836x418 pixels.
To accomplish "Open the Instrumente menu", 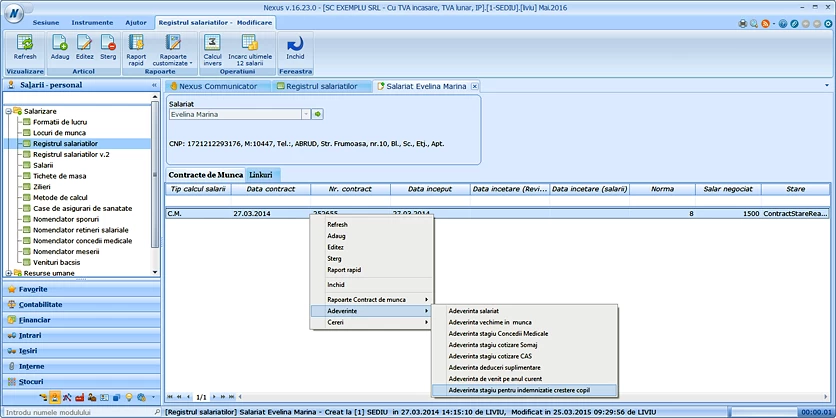I will click(x=92, y=22).
